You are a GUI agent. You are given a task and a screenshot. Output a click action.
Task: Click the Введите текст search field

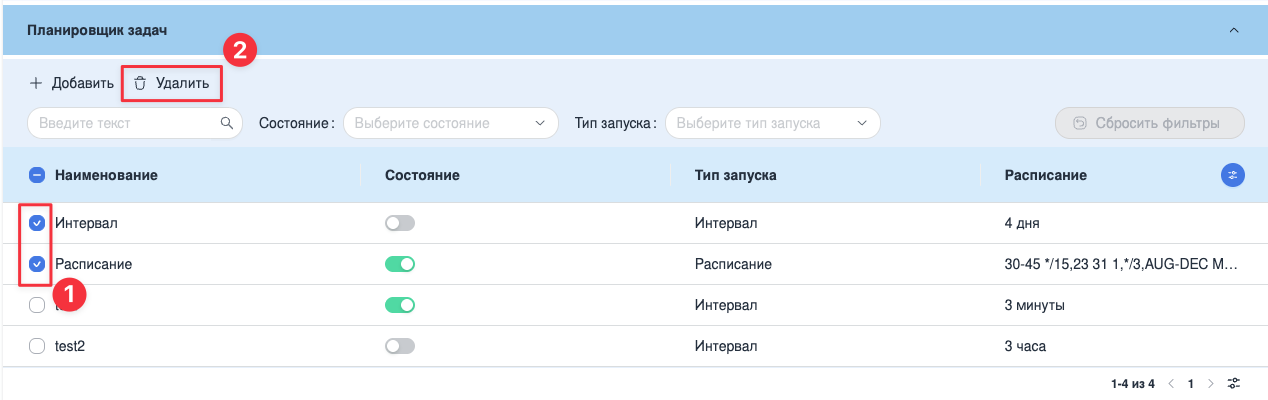[x=135, y=123]
